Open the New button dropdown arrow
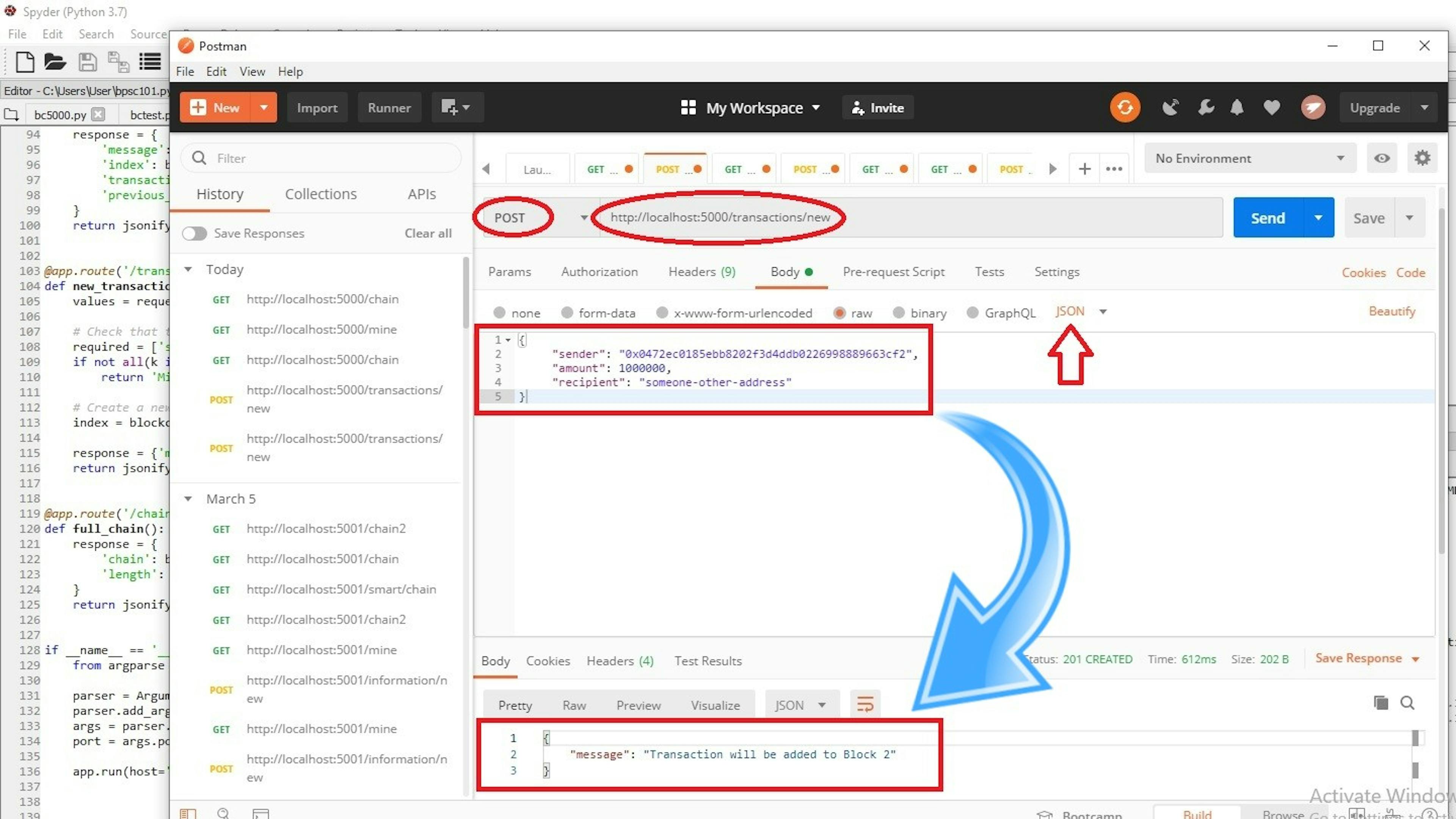Image resolution: width=1456 pixels, height=819 pixels. 264,107
